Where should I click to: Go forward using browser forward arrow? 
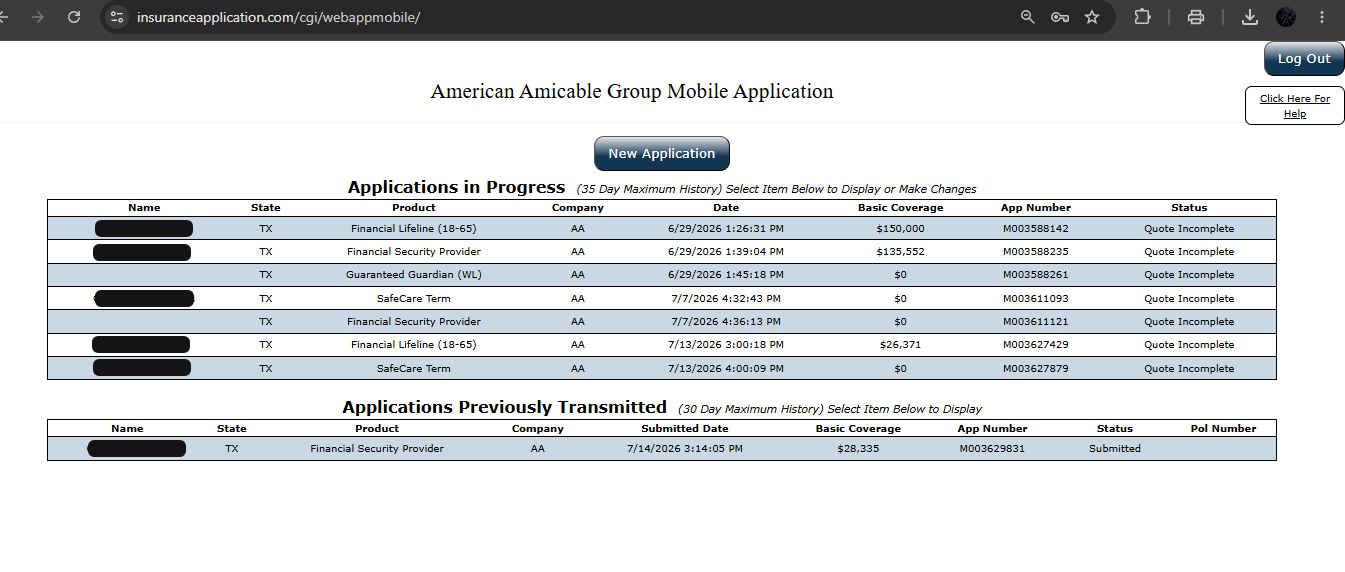click(38, 17)
